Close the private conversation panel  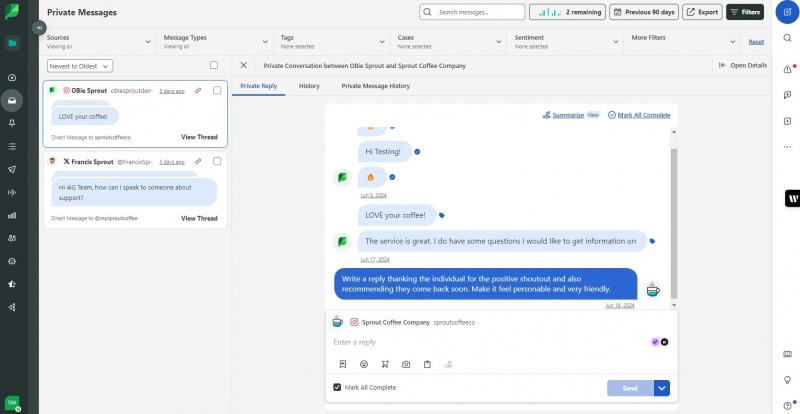pos(243,65)
